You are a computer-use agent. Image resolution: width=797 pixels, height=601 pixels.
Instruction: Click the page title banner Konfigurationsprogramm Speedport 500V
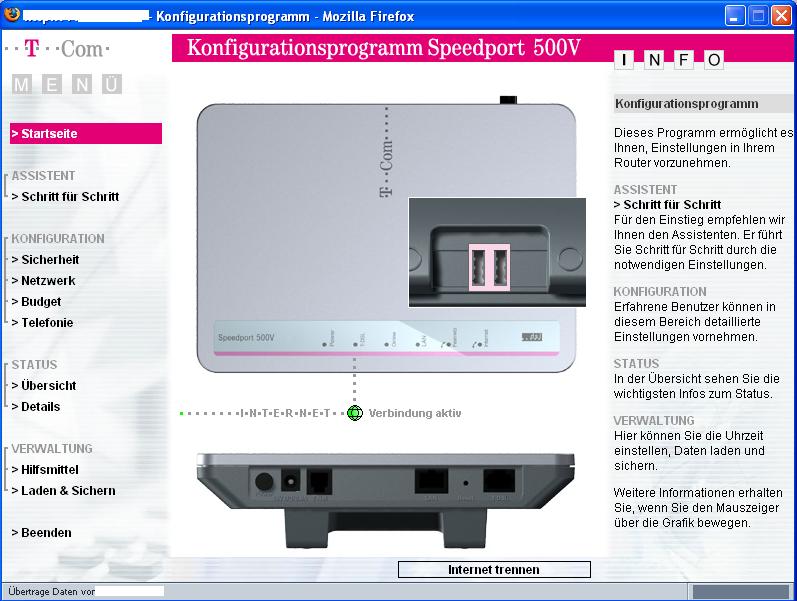(384, 48)
